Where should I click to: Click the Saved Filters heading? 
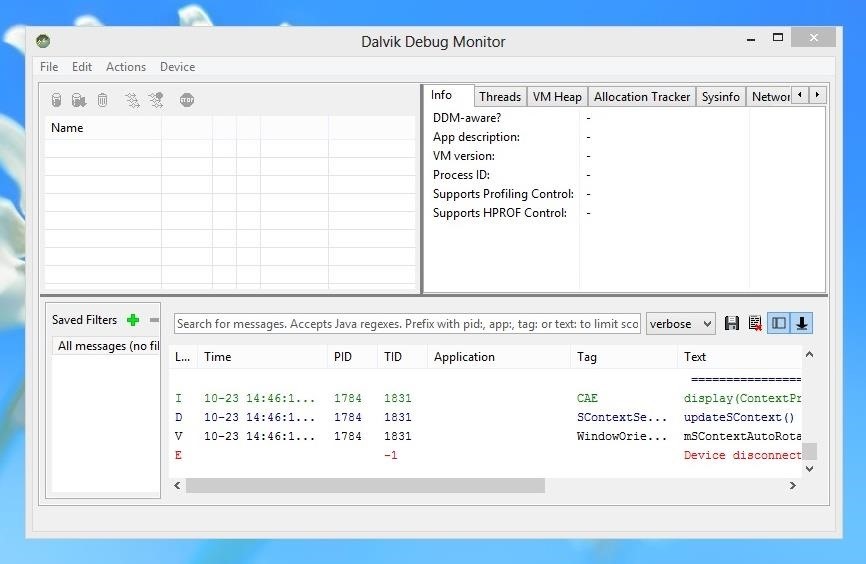[85, 320]
